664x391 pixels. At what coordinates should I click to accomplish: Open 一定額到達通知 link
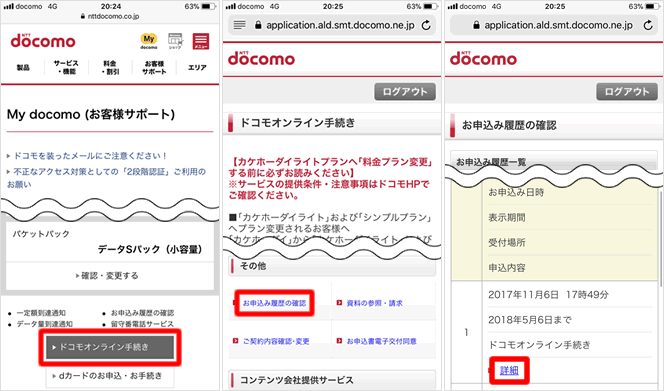pyautogui.click(x=41, y=313)
